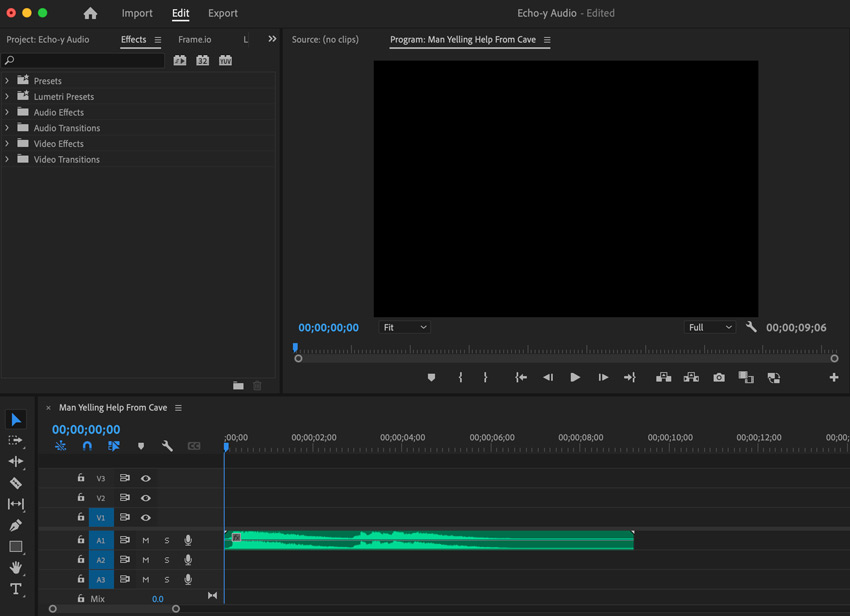Select the Type tool
Image resolution: width=850 pixels, height=616 pixels.
[16, 589]
